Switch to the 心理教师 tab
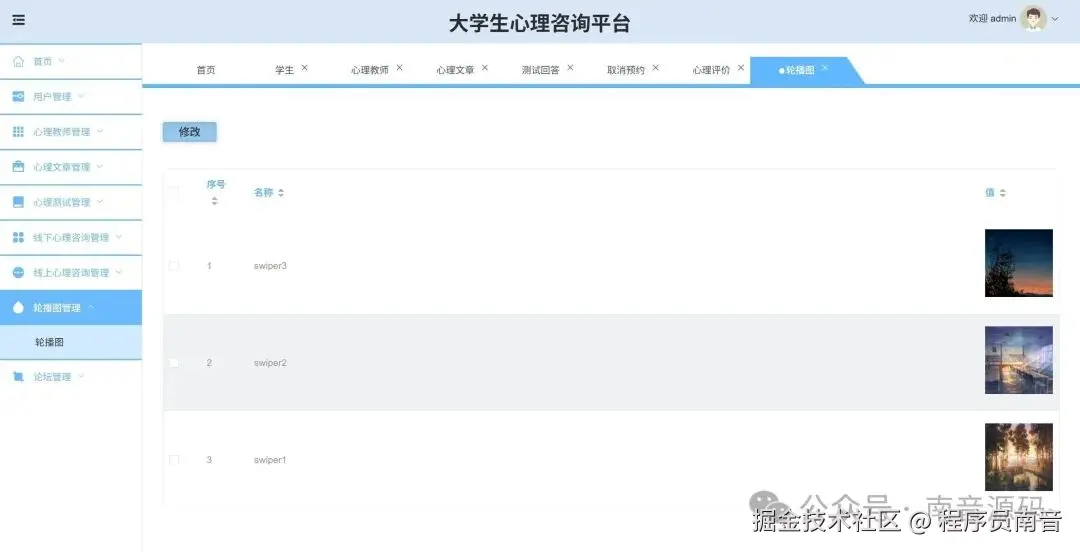This screenshot has height=552, width=1080. point(370,70)
